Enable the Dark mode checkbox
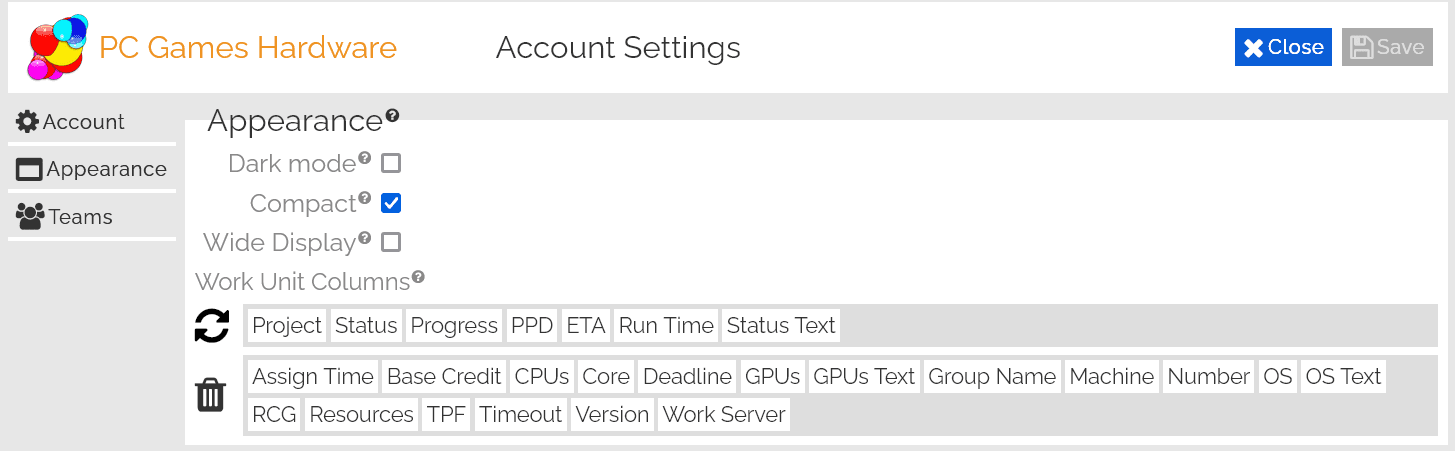Image resolution: width=1455 pixels, height=451 pixels. click(x=391, y=163)
